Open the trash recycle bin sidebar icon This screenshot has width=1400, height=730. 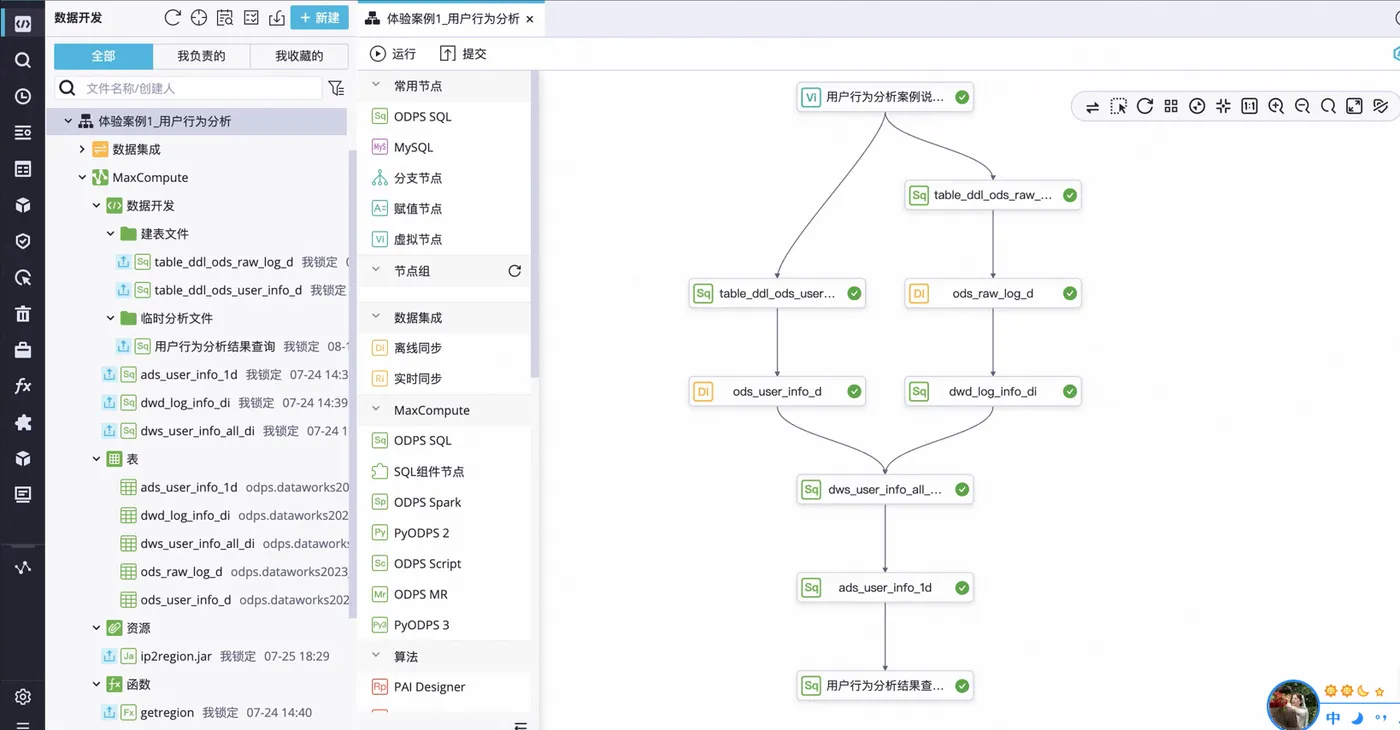[22, 314]
